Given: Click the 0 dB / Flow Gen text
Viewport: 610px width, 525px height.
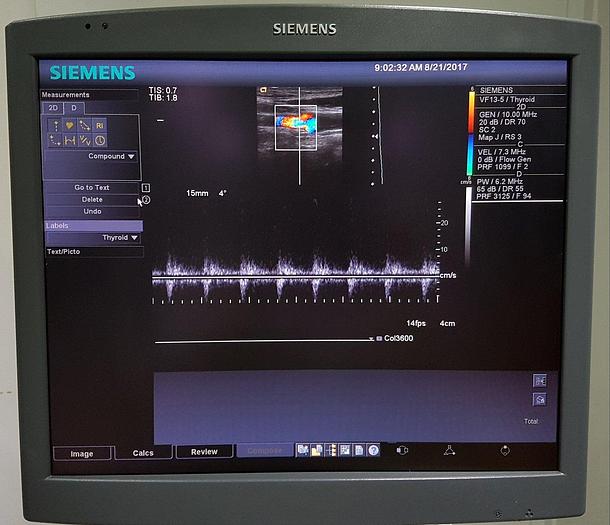Looking at the screenshot, I should pyautogui.click(x=504, y=159).
